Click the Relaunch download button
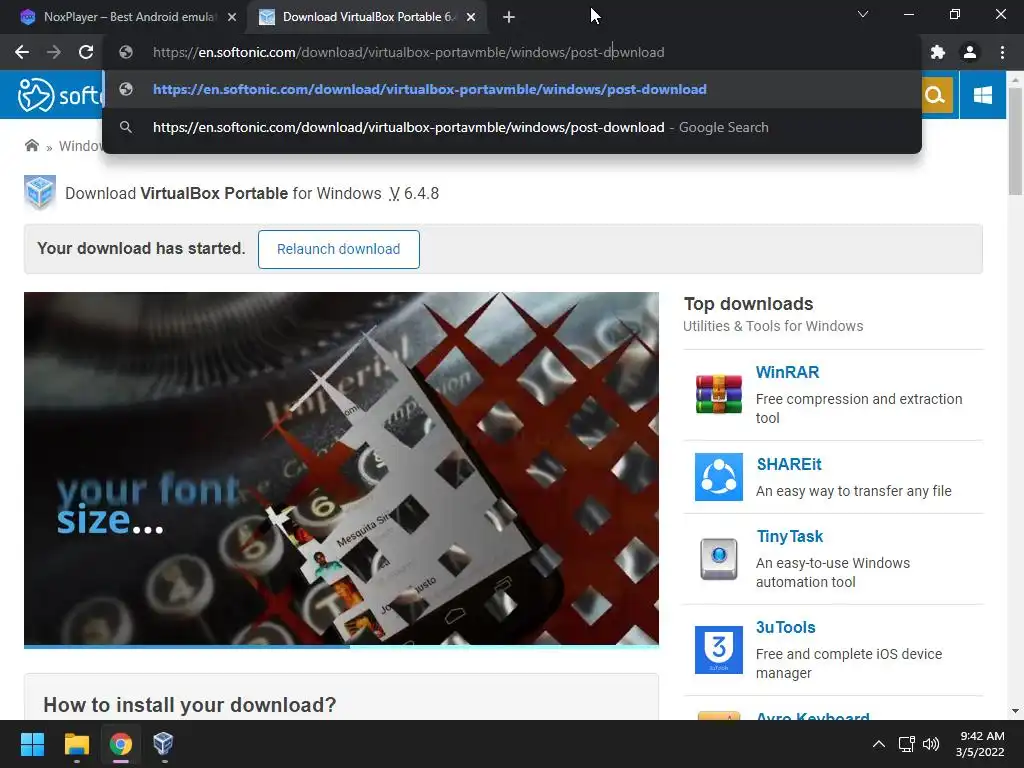1024x768 pixels. tap(338, 249)
